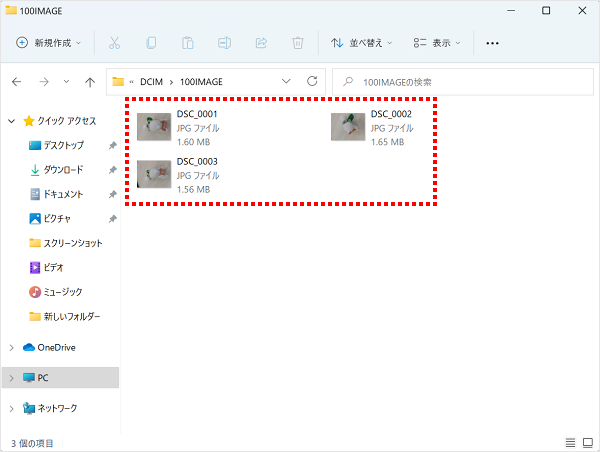Click the cut scissors icon in toolbar
The height and width of the screenshot is (452, 600).
tap(114, 43)
